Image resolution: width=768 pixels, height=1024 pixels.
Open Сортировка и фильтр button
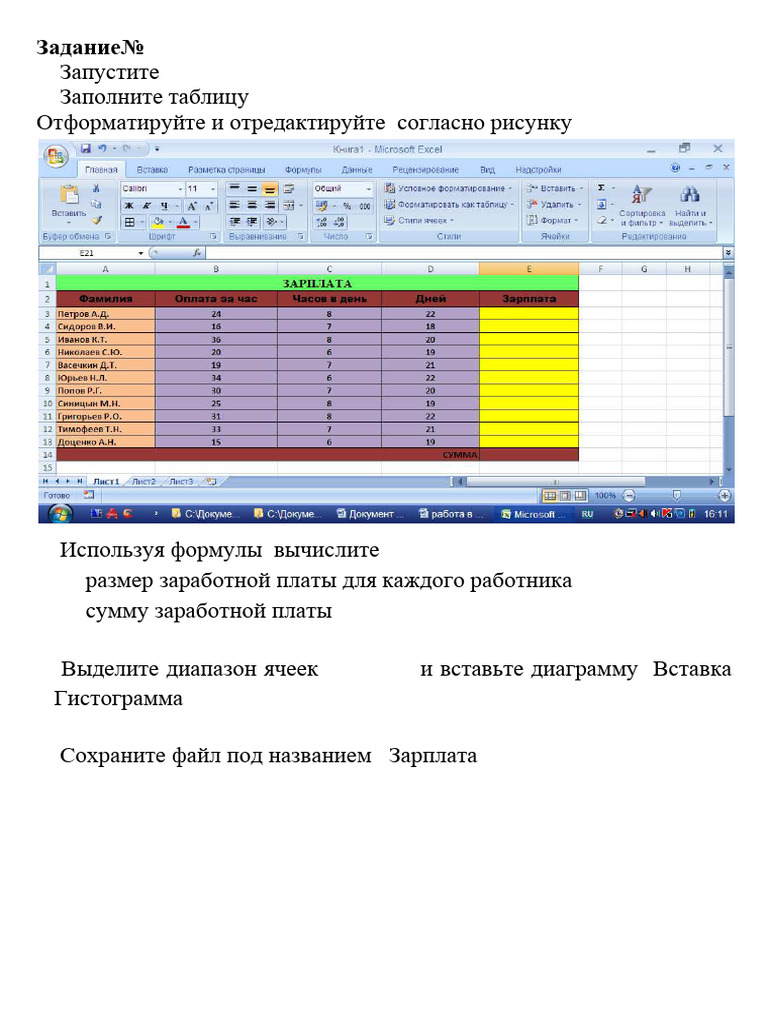coord(642,204)
